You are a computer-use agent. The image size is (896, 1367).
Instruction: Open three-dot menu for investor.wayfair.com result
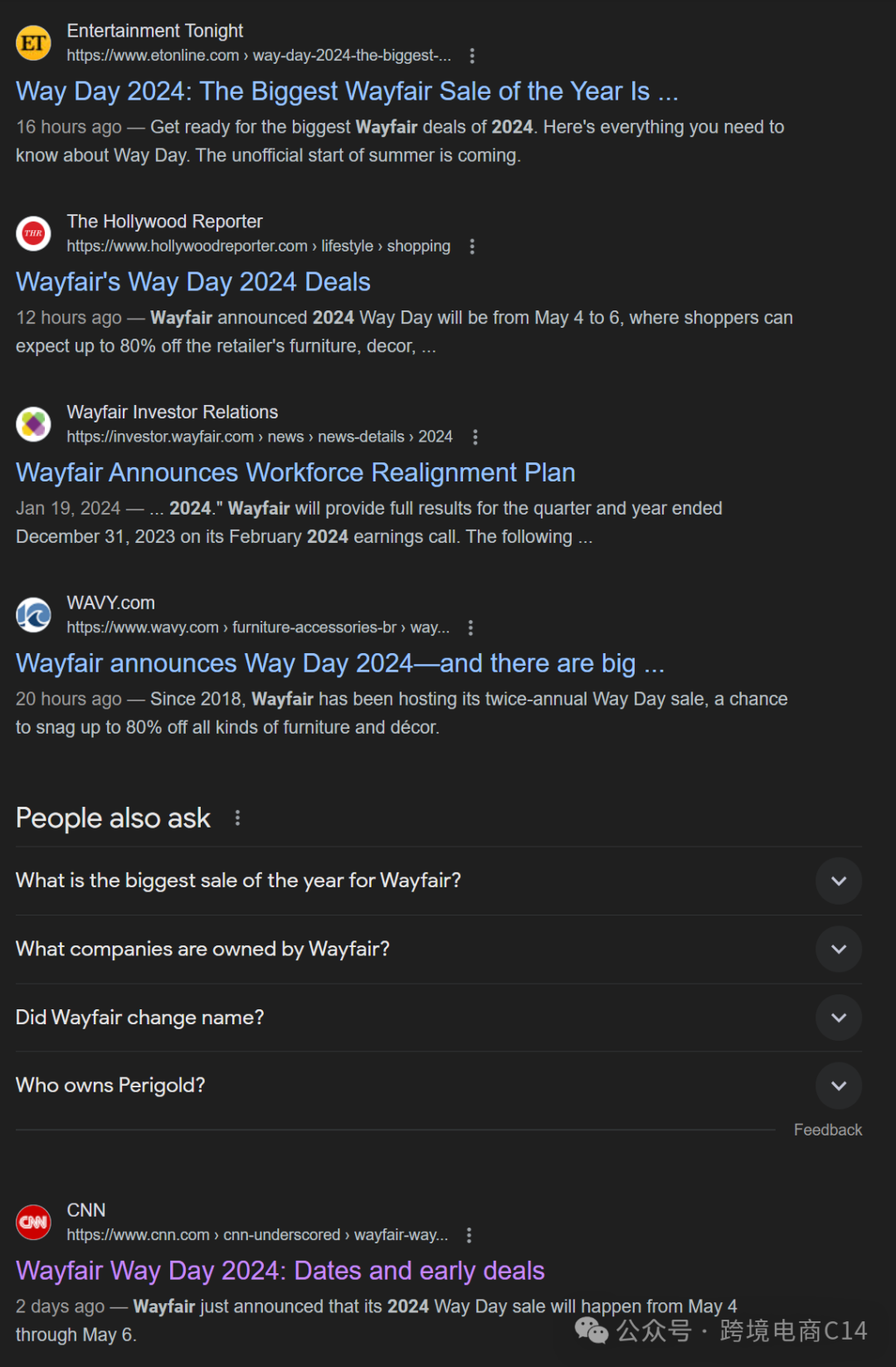[475, 437]
